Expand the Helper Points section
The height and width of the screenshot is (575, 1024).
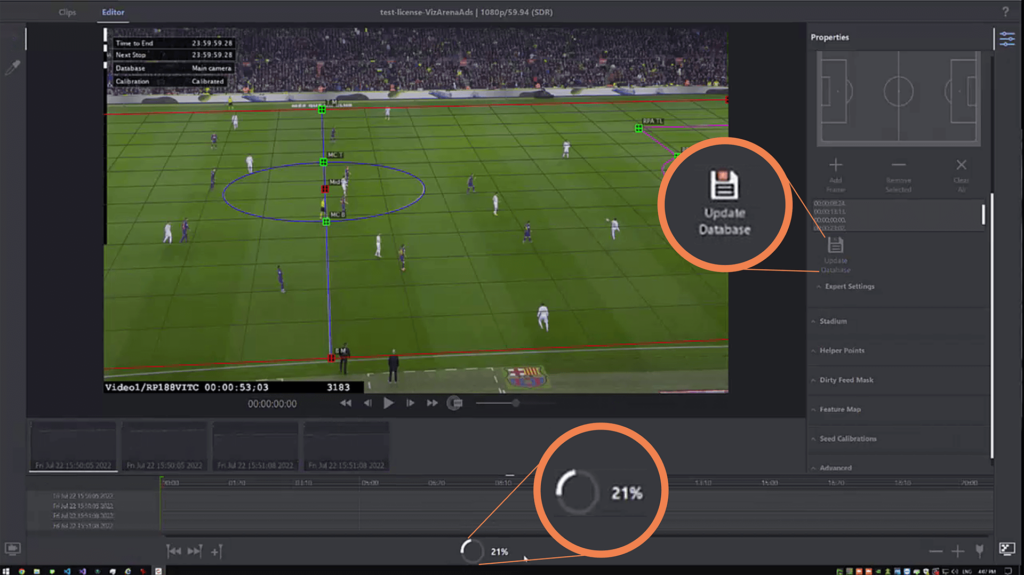click(x=841, y=351)
